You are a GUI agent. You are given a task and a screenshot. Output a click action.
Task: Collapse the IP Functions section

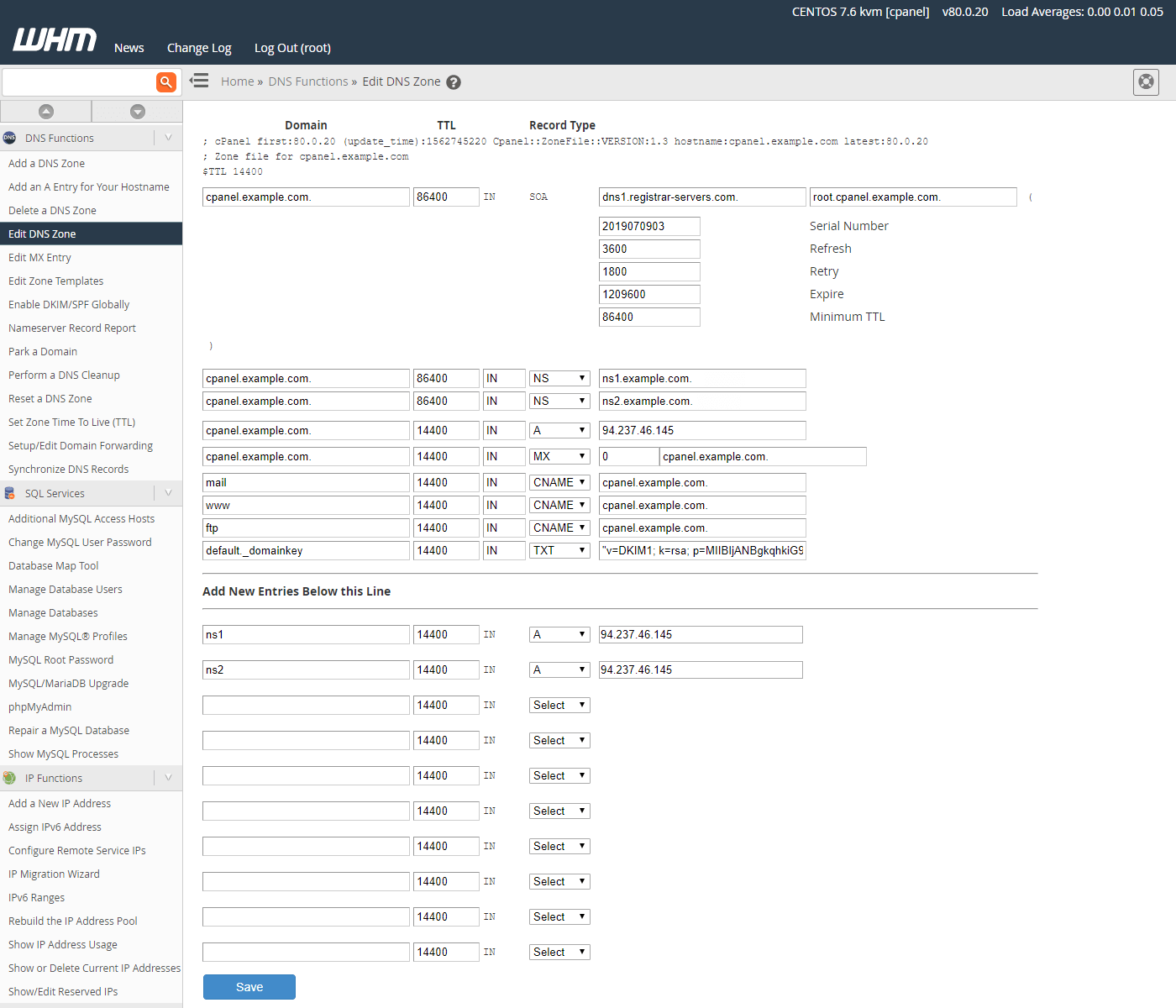click(x=168, y=778)
